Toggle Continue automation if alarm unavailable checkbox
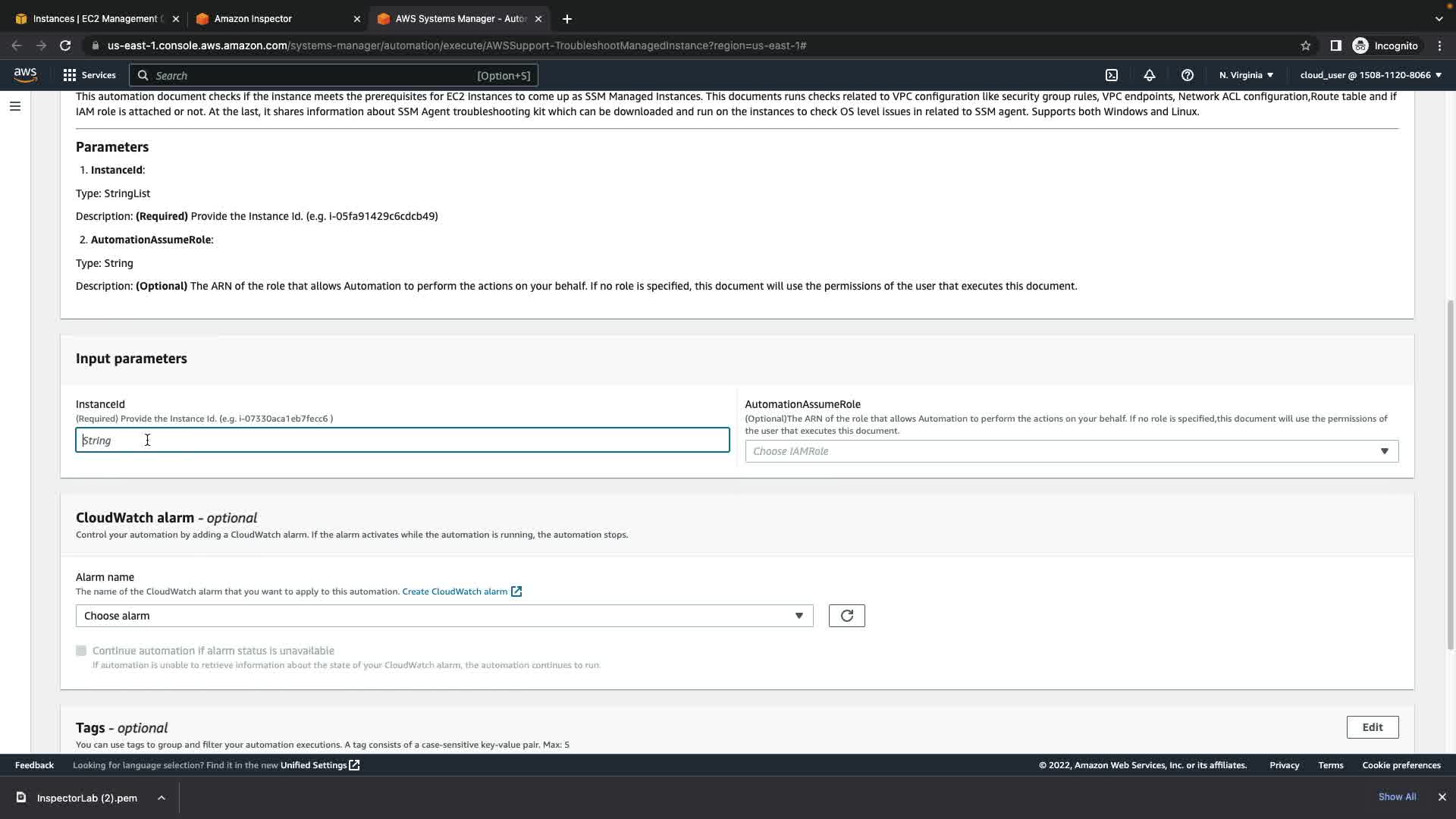This screenshot has width=1456, height=819. click(x=81, y=651)
